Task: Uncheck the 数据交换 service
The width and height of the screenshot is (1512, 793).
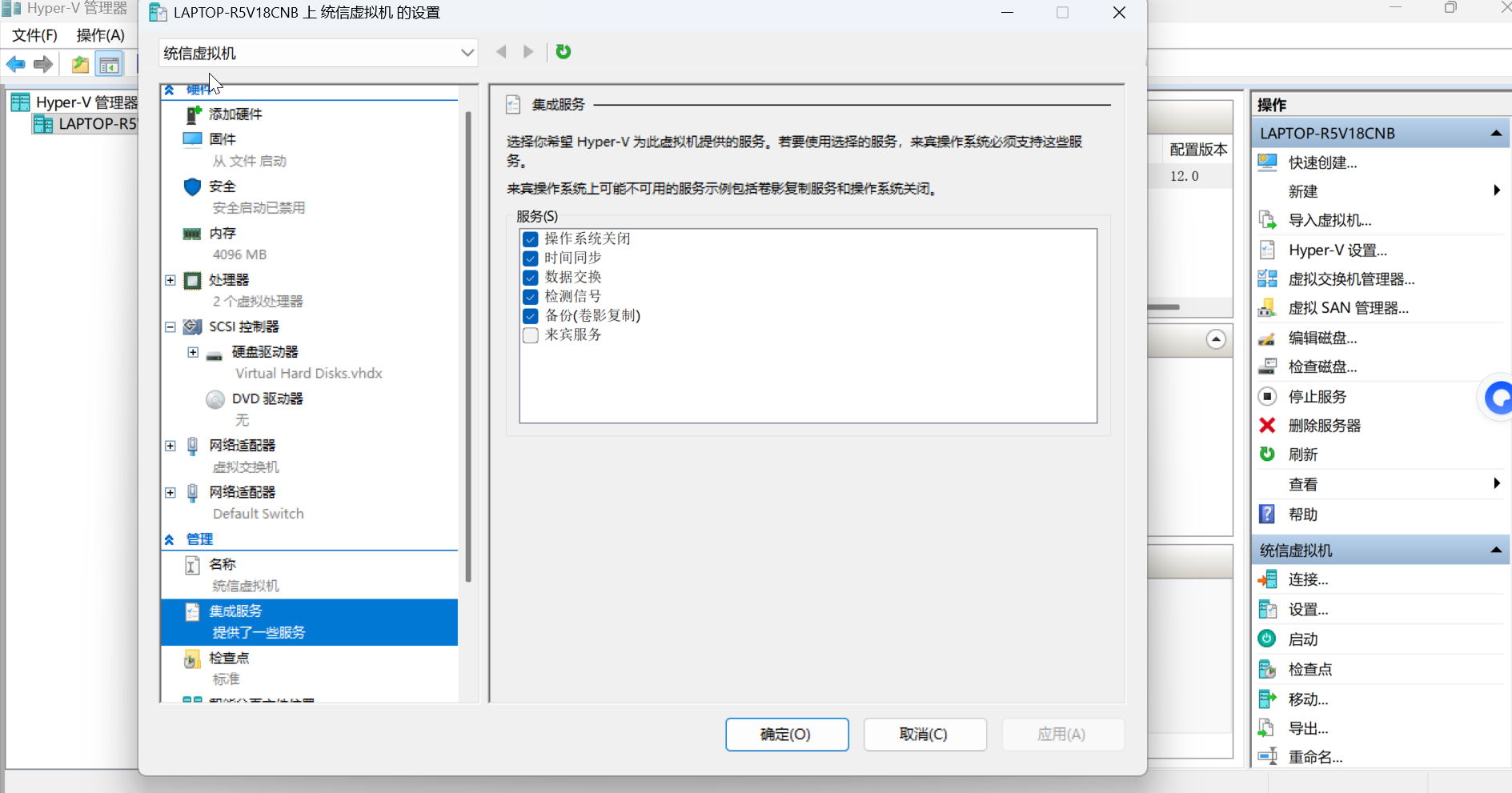Action: 530,278
